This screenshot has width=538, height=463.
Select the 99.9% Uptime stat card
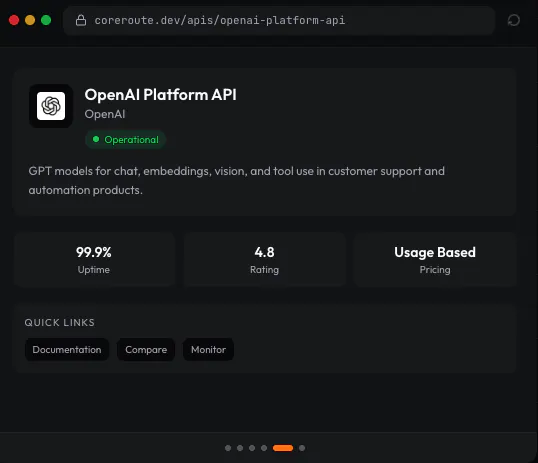[x=94, y=259]
